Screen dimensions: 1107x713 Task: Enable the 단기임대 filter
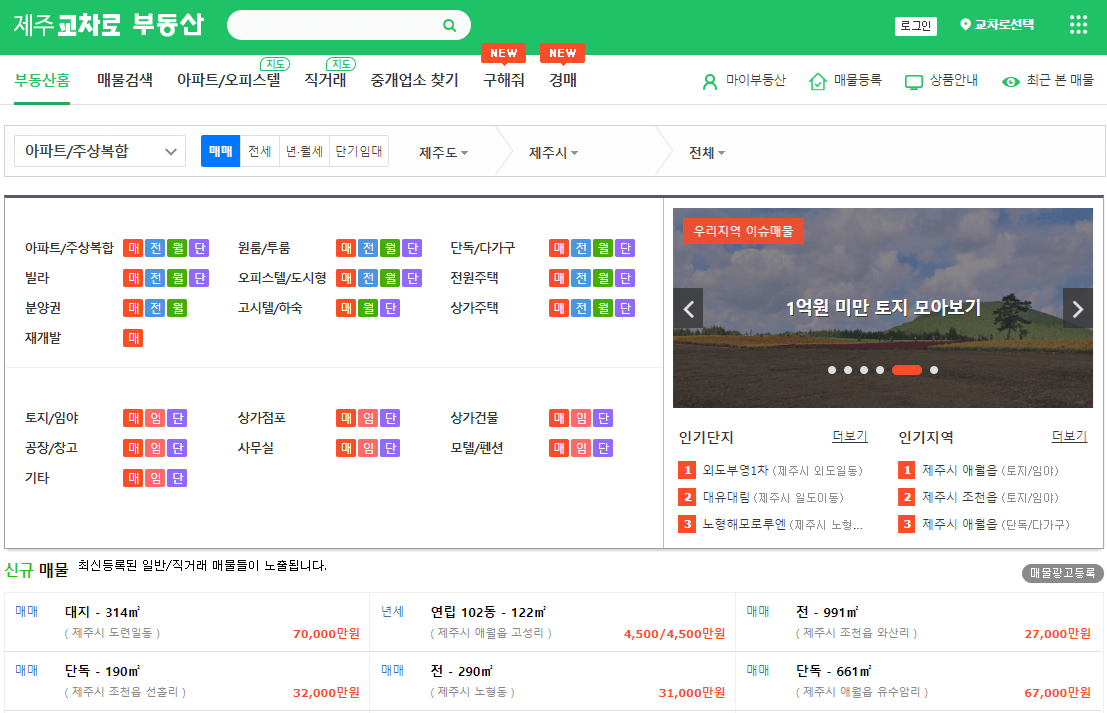[x=357, y=150]
